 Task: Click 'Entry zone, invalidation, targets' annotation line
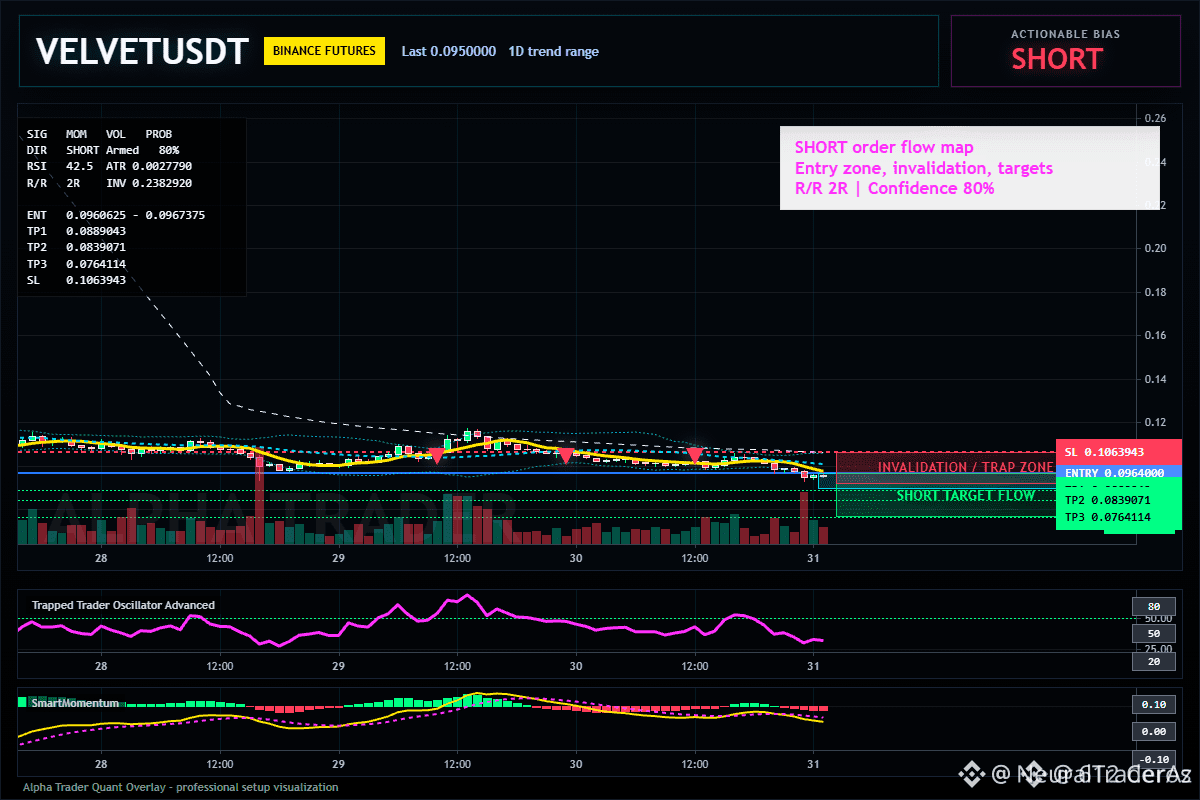click(924, 168)
